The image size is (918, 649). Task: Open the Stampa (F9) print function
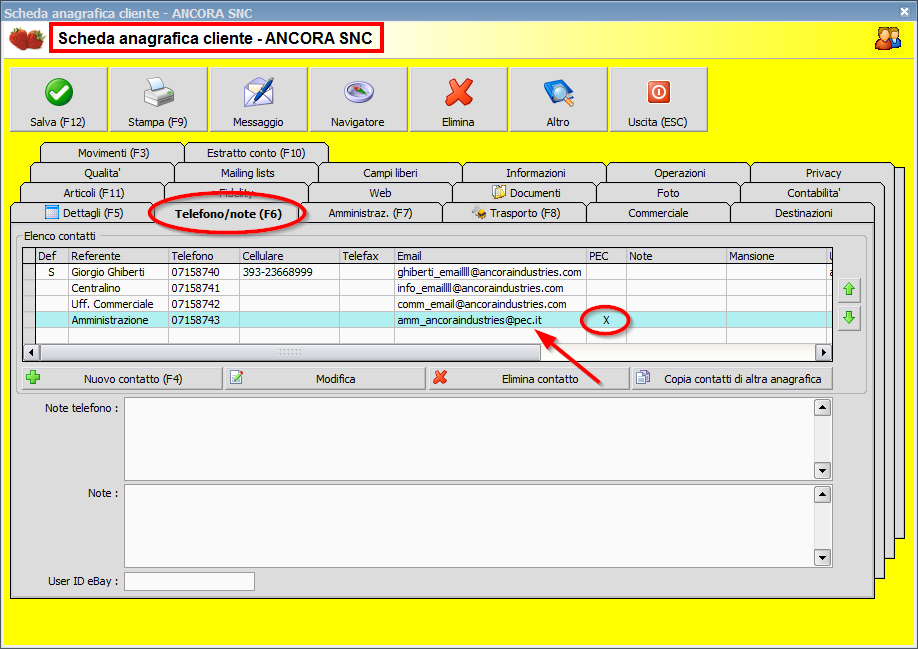[157, 91]
